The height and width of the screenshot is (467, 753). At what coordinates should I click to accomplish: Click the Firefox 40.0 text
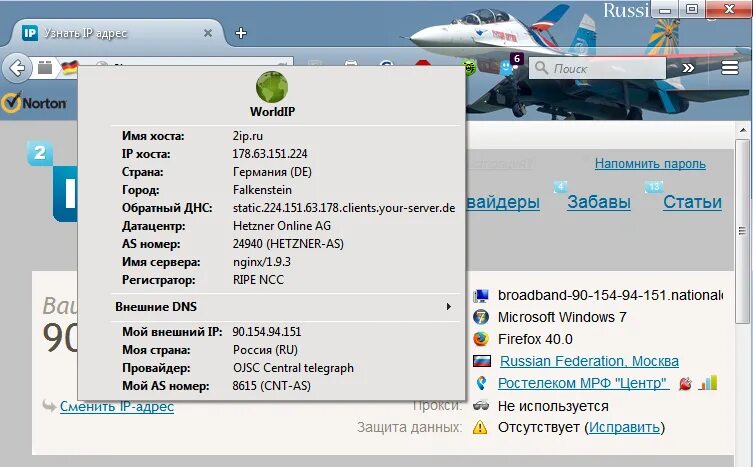pos(535,339)
